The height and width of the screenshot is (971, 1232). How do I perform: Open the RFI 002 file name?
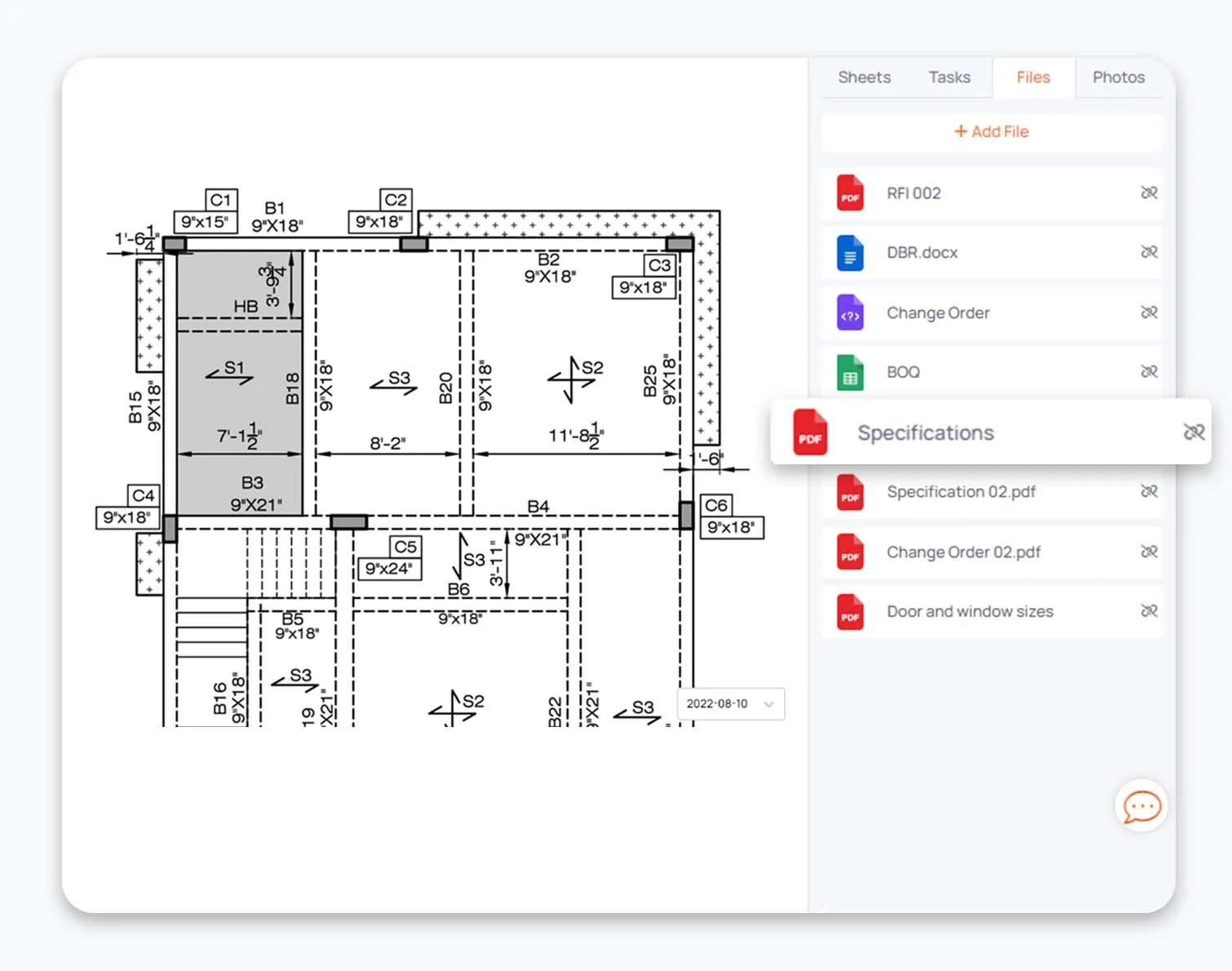click(914, 193)
